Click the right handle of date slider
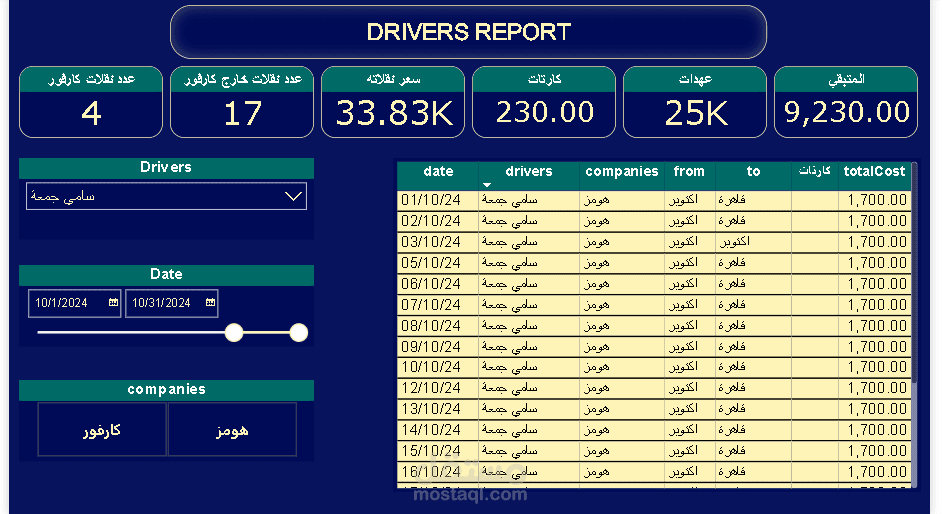Screen dimensions: 942x514 (x=299, y=332)
